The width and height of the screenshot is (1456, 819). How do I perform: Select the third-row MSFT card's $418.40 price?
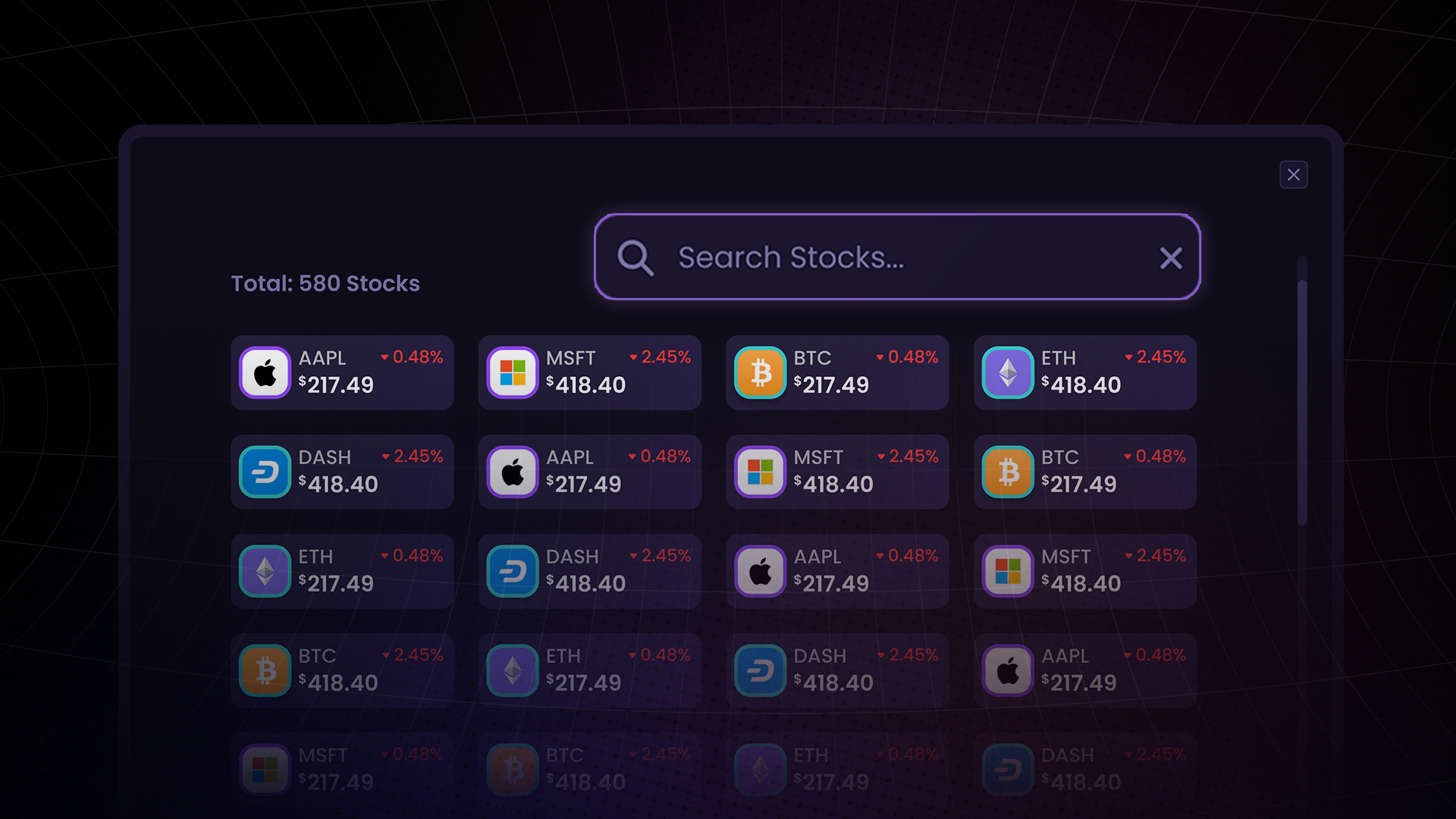pyautogui.click(x=1081, y=584)
